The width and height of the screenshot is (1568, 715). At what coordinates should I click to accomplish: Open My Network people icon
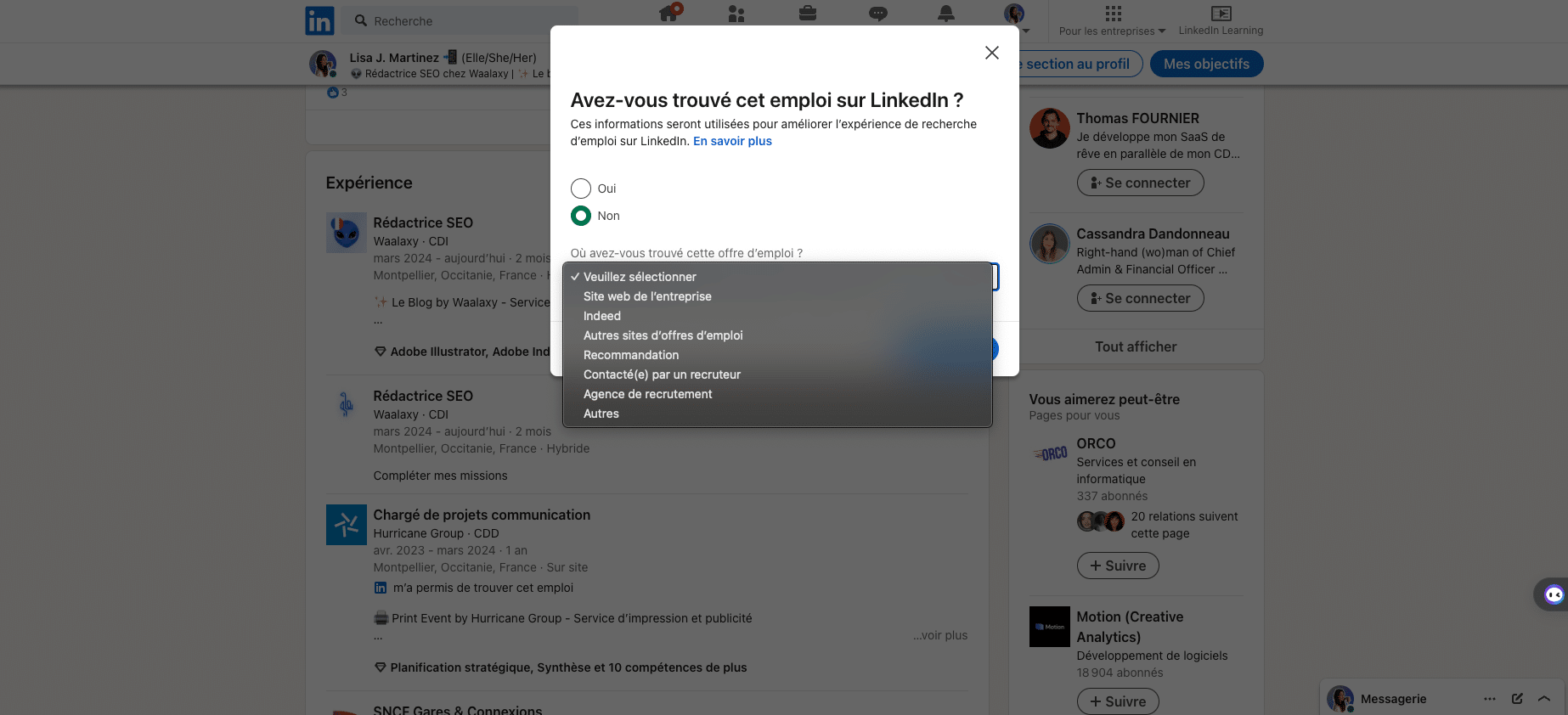(736, 14)
